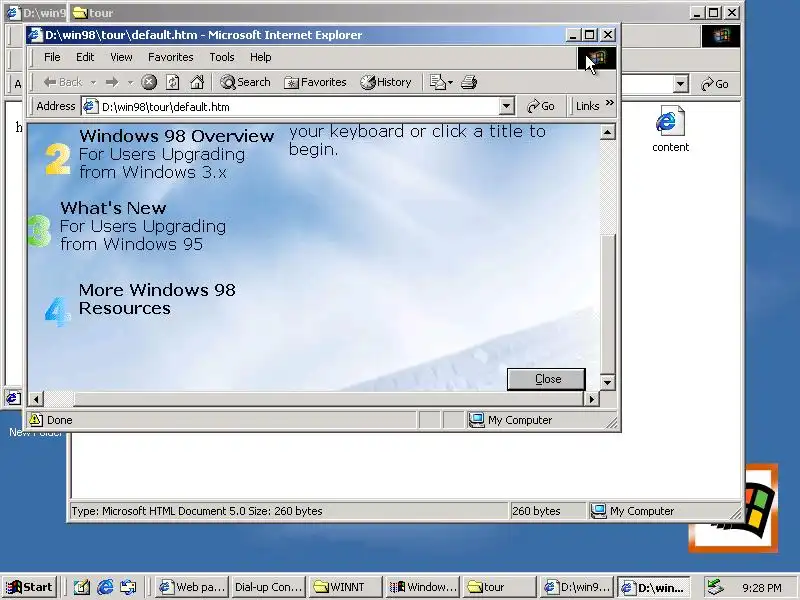The height and width of the screenshot is (600, 800).
Task: Click the horizontal scrollbar left arrow
Action: click(36, 399)
